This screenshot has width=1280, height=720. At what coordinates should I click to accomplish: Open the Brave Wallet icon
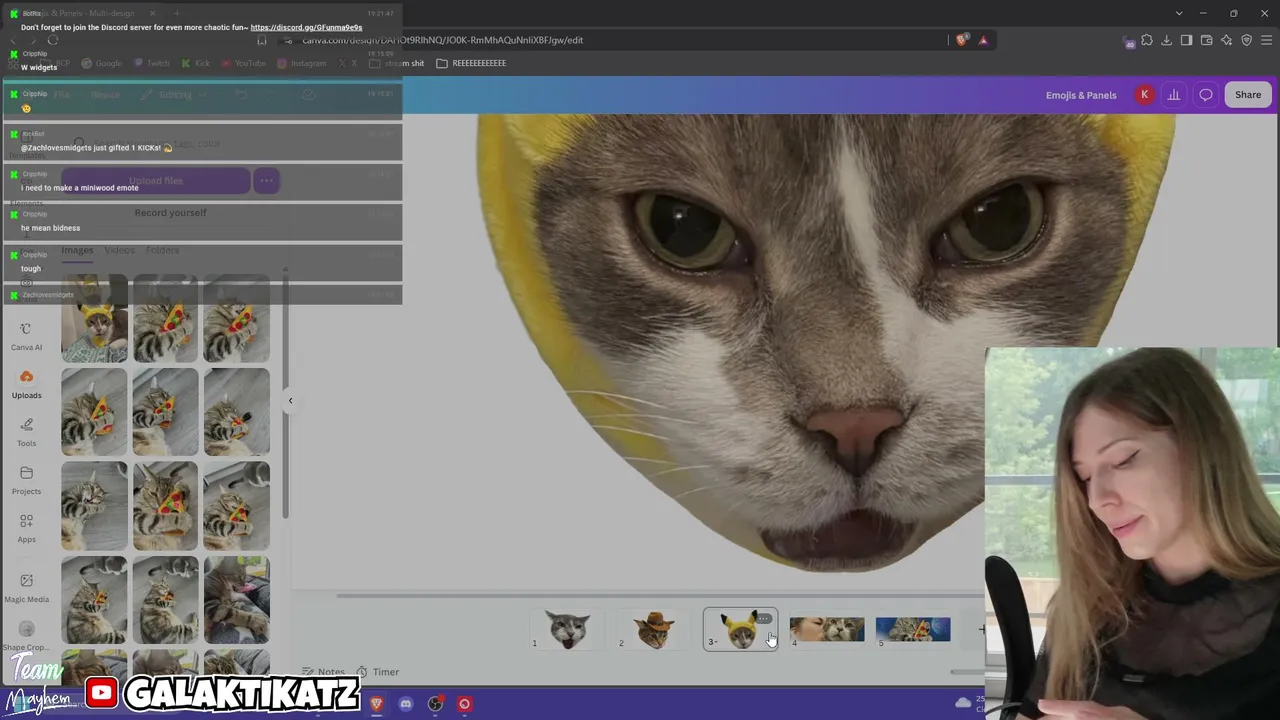coord(1206,40)
